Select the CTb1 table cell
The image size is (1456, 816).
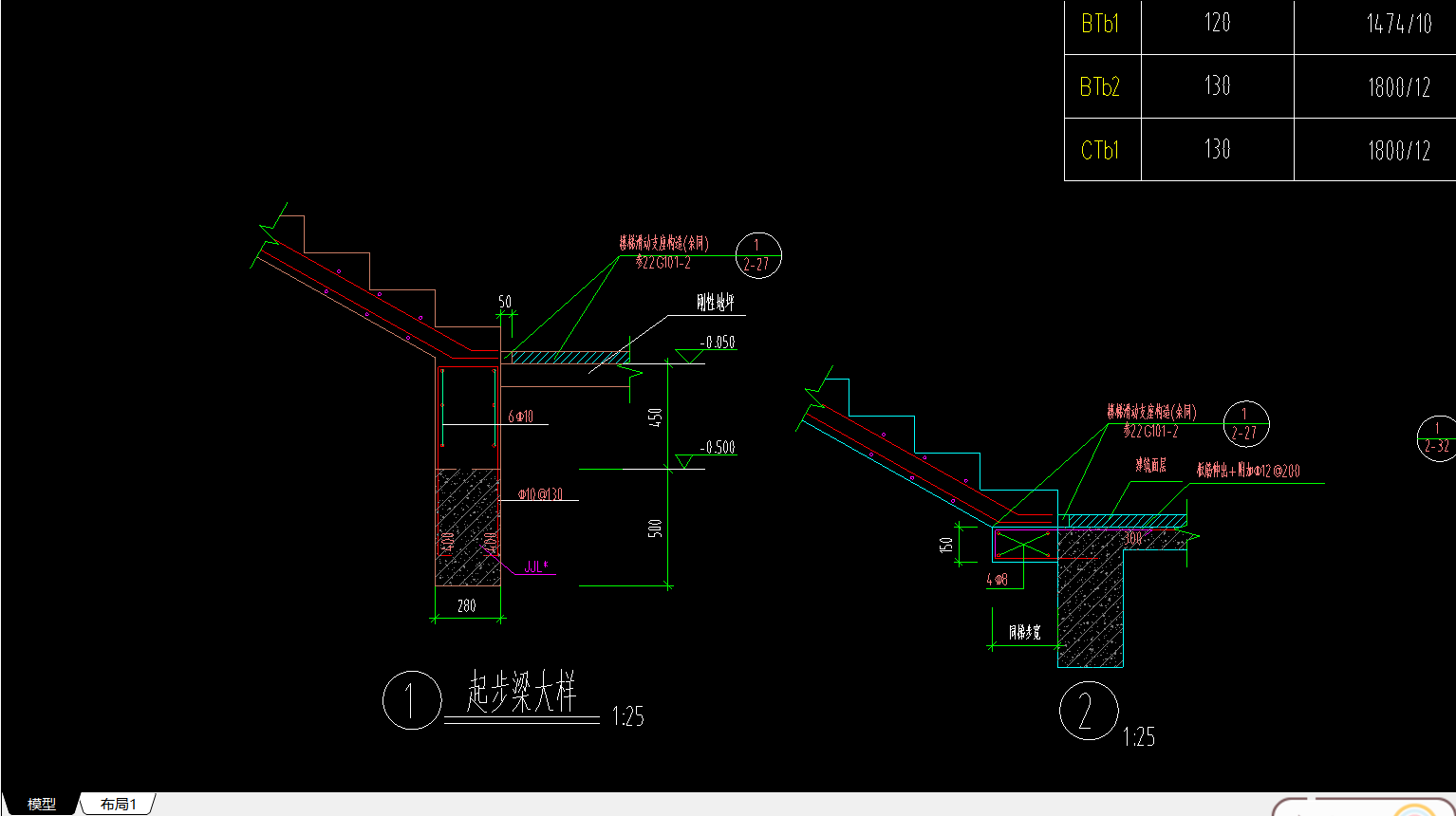click(1100, 150)
